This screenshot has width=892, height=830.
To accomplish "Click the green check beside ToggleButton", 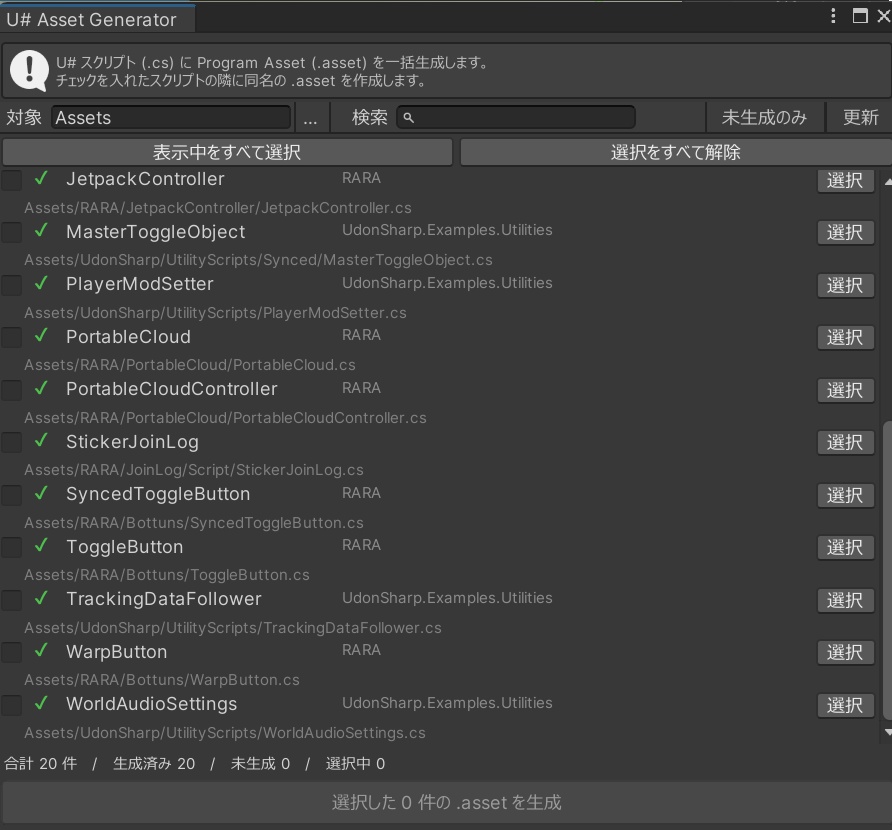I will tap(41, 546).
